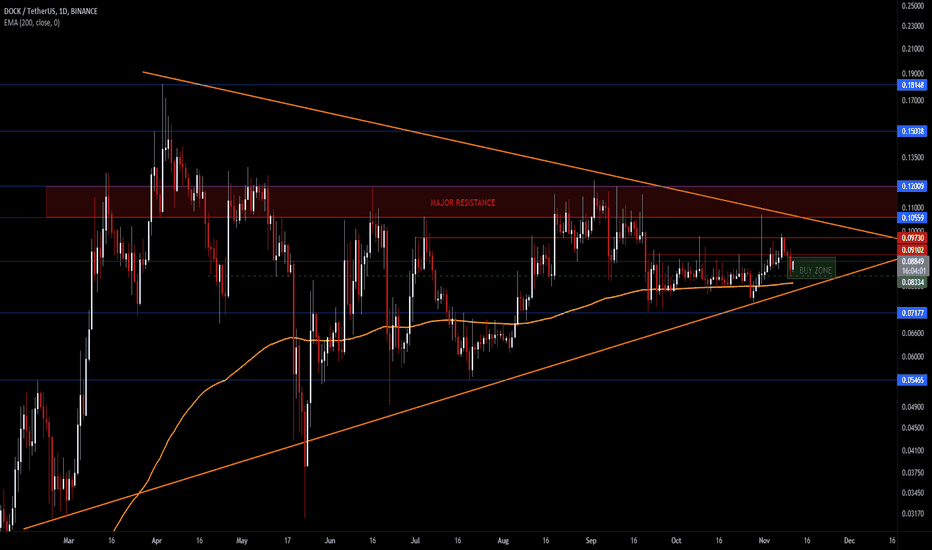The height and width of the screenshot is (550, 932).
Task: Click the 0.18148 blue price label
Action: (x=912, y=85)
